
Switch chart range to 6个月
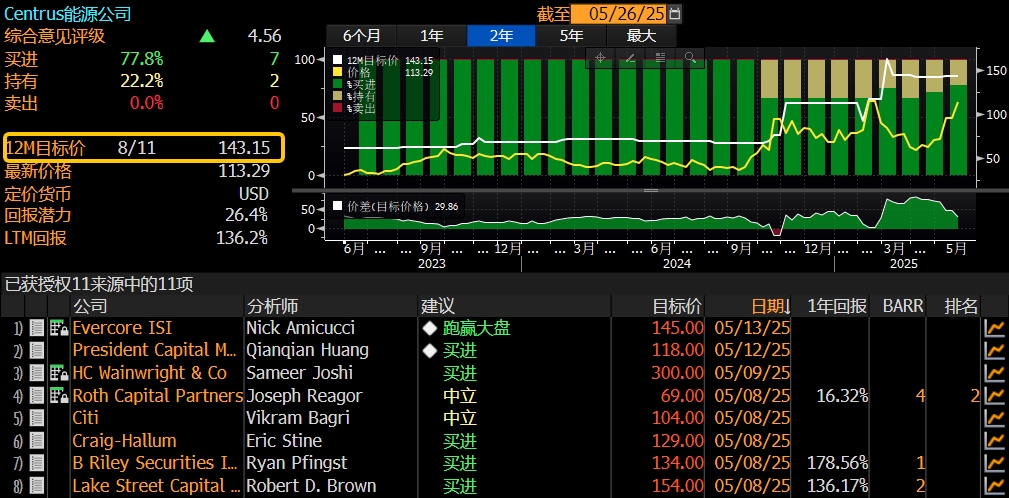pyautogui.click(x=361, y=35)
